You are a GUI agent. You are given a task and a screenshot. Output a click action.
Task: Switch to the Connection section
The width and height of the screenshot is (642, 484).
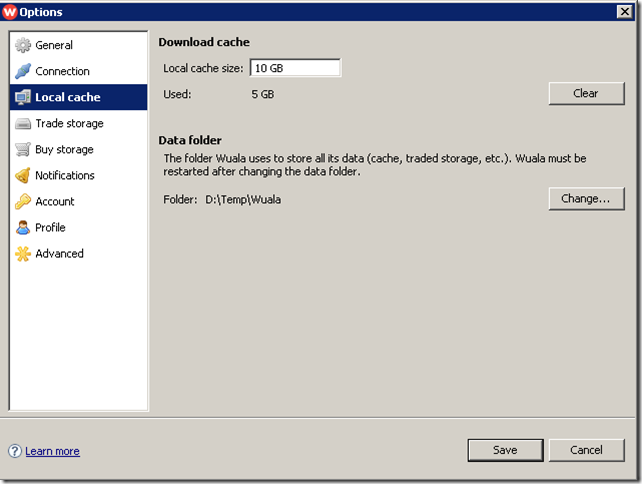(x=78, y=71)
